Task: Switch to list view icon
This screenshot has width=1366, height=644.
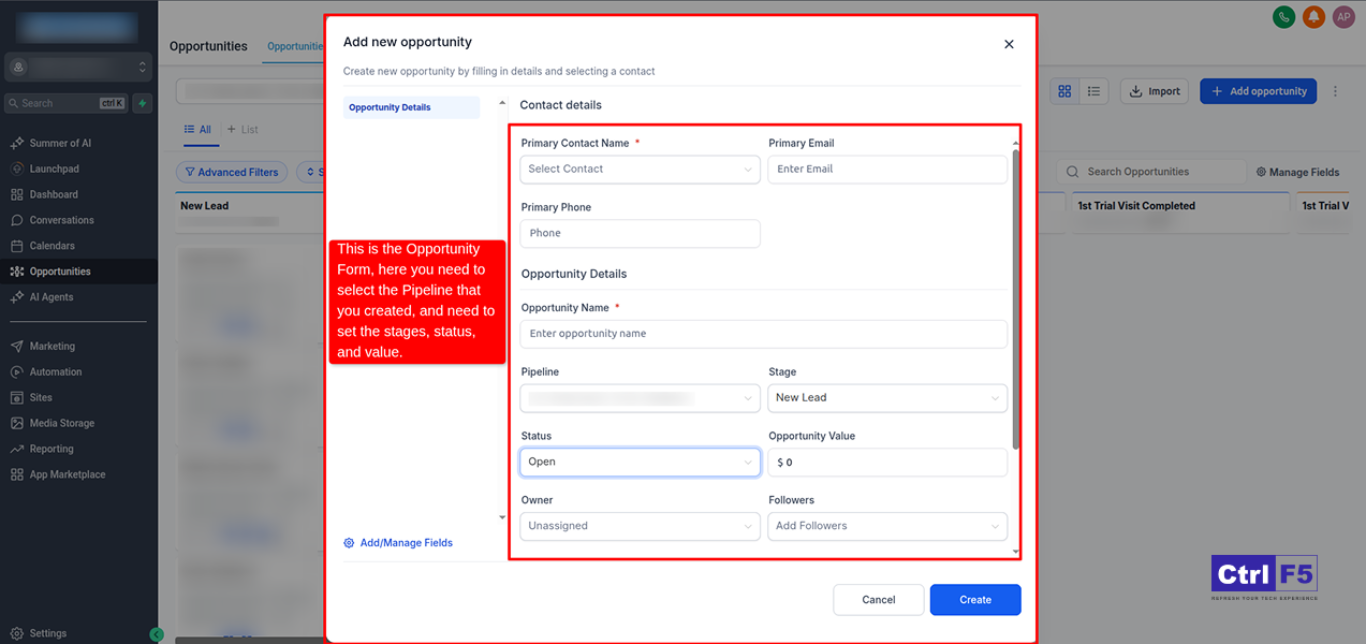Action: 1094,91
